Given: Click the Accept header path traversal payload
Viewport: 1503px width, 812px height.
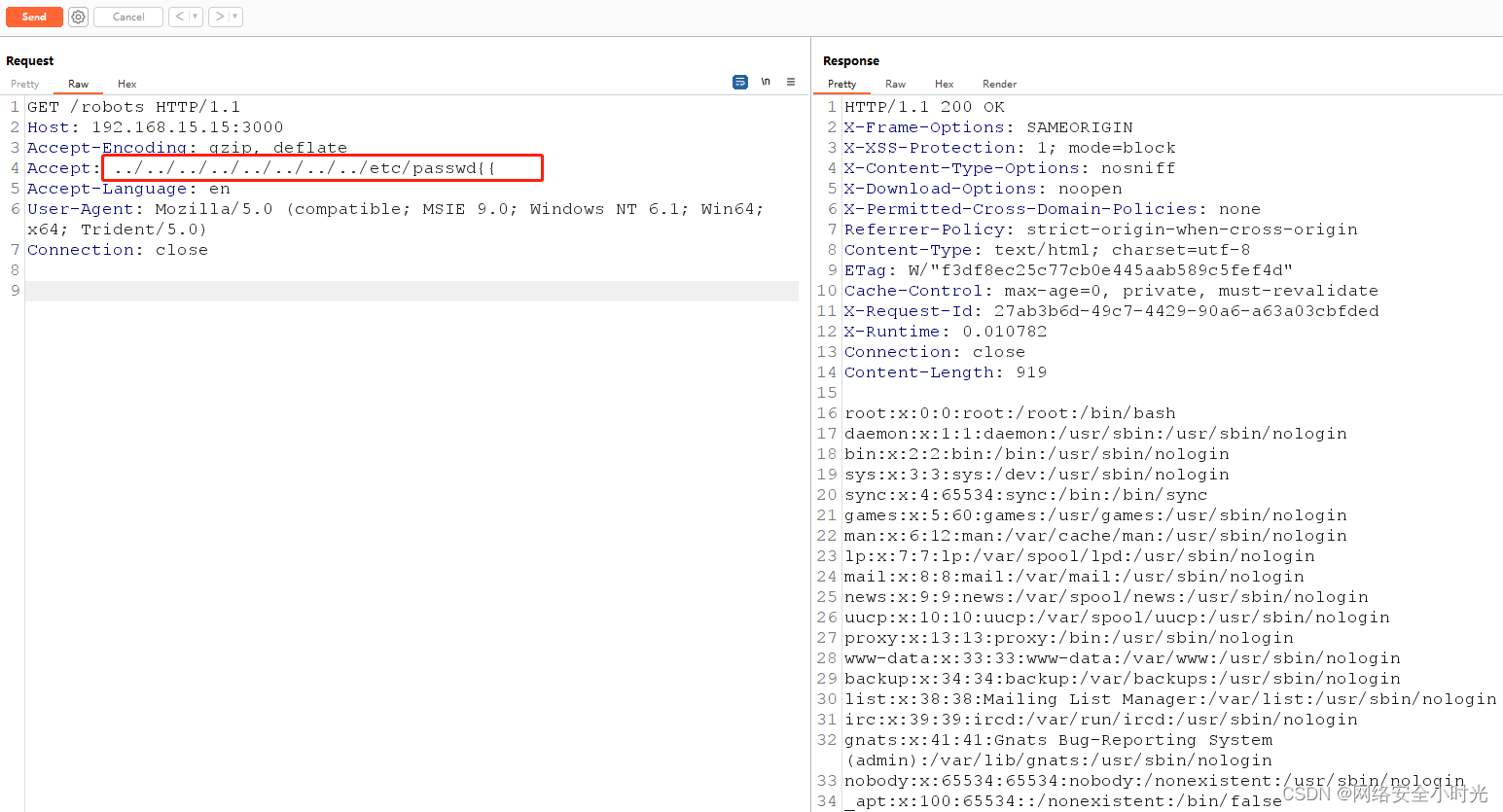Looking at the screenshot, I should pyautogui.click(x=304, y=168).
